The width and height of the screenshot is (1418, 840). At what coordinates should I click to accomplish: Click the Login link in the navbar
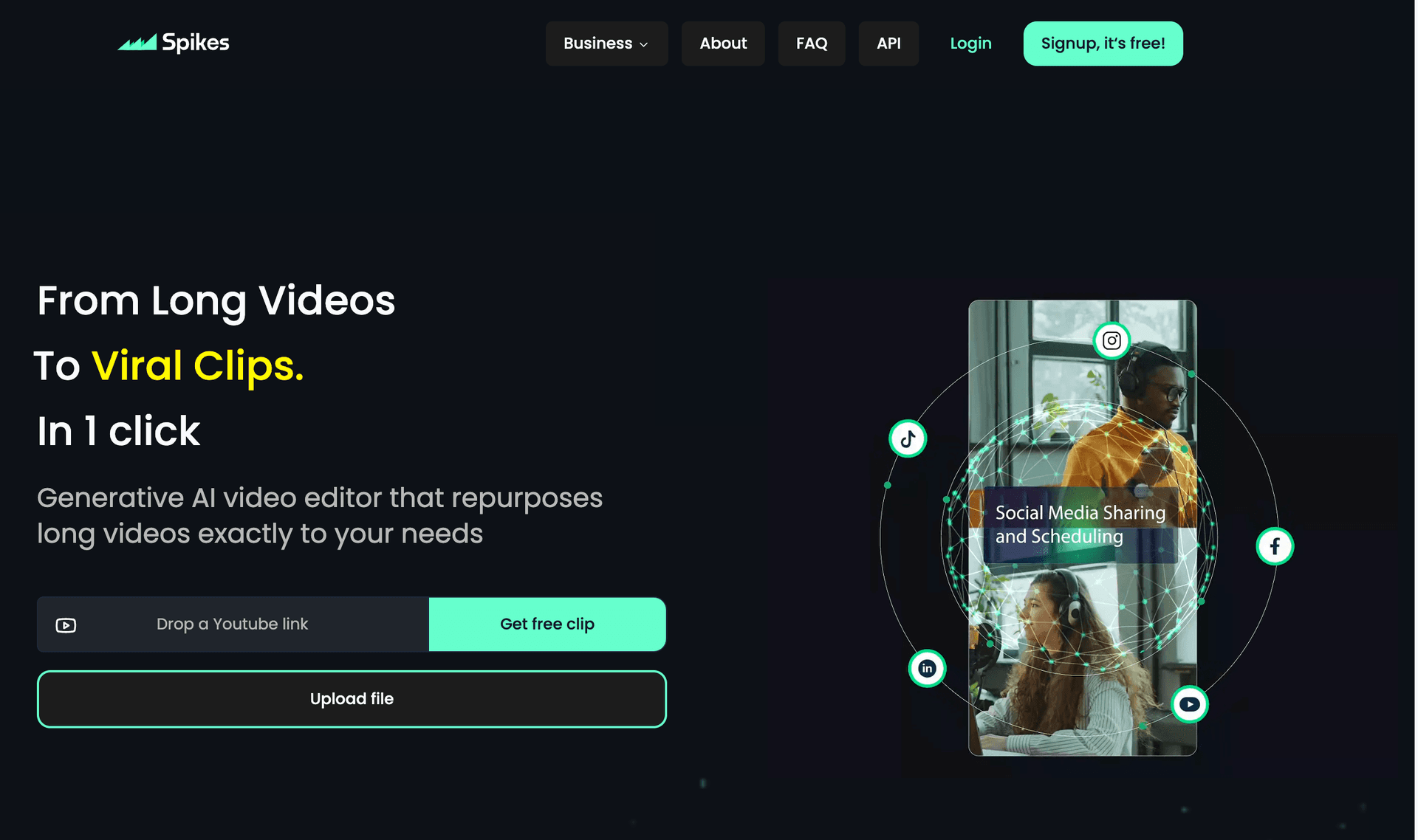970,43
